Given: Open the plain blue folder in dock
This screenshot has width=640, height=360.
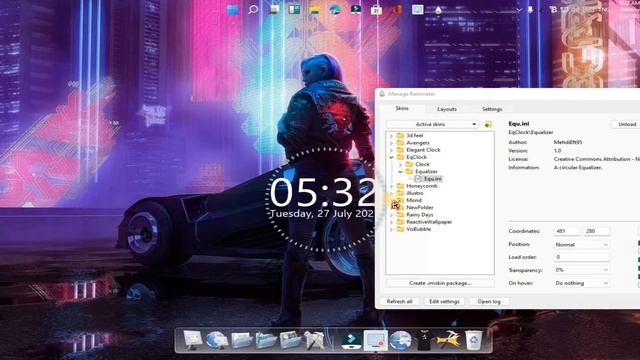Looking at the screenshot, I should [242, 340].
